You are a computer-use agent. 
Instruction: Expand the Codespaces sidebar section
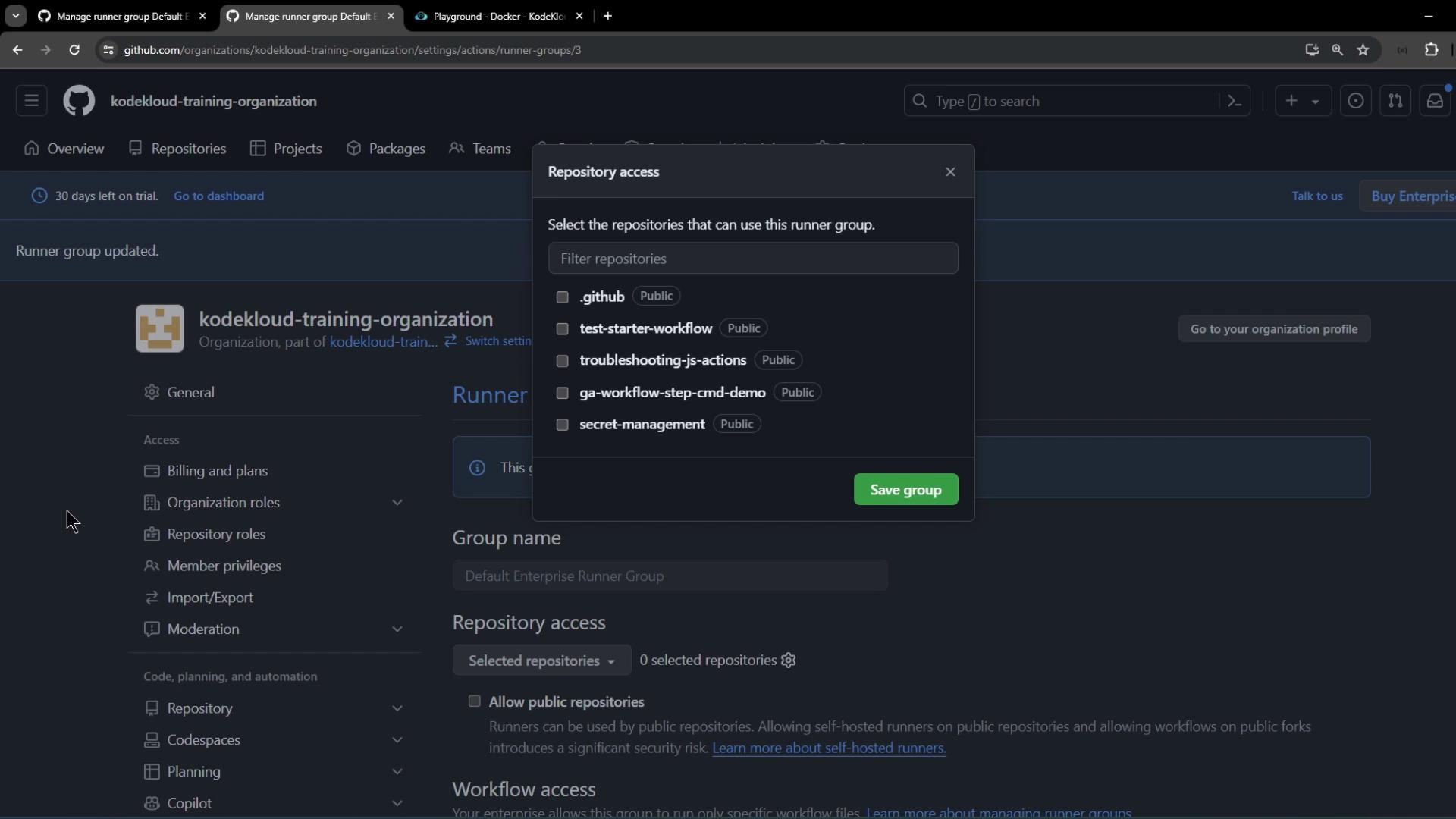(397, 740)
